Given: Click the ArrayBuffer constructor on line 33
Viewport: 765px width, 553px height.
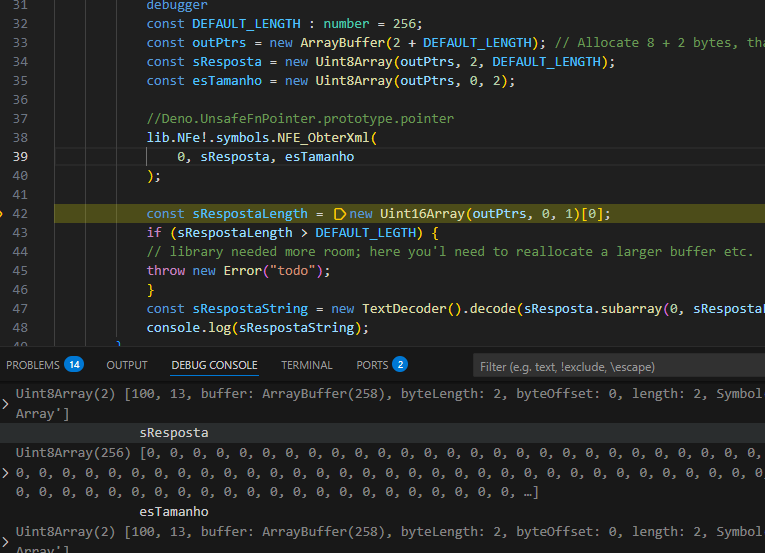Looking at the screenshot, I should tap(342, 43).
